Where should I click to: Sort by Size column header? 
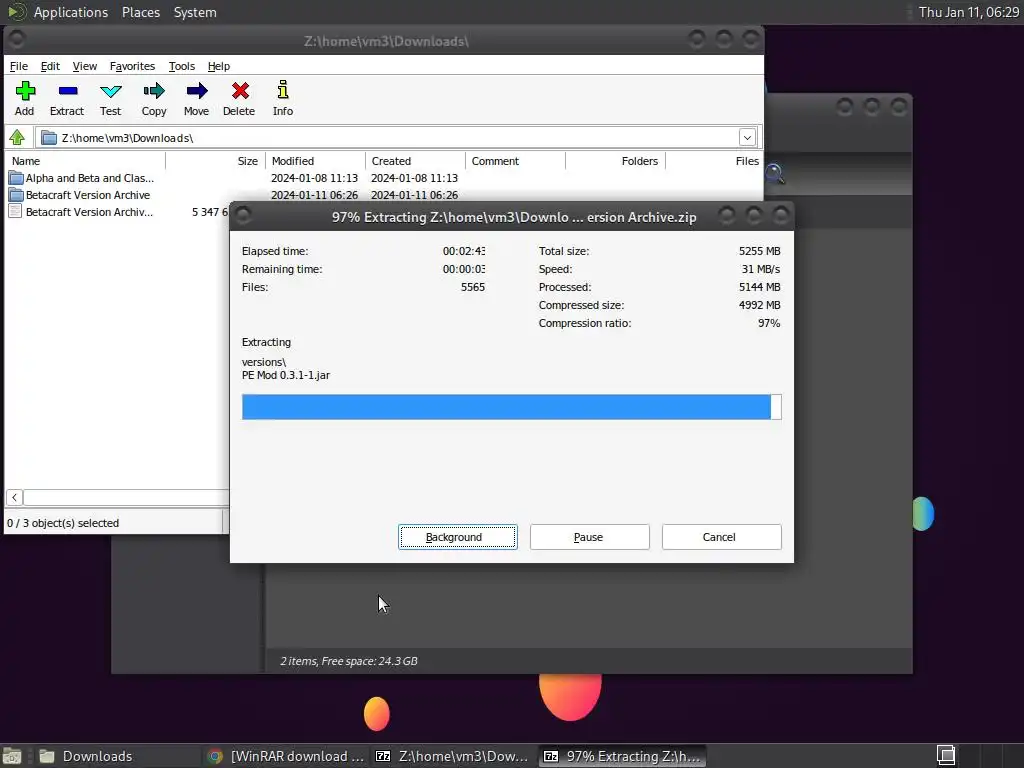tap(216, 161)
